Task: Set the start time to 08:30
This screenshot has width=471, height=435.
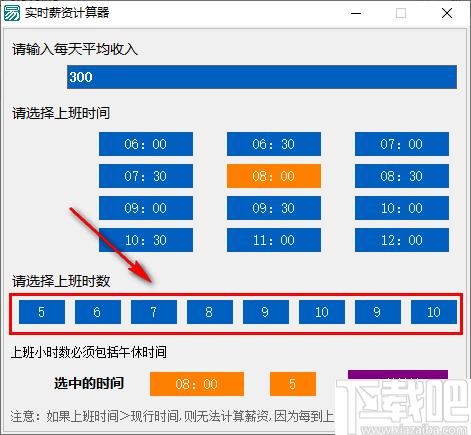Action: point(402,176)
